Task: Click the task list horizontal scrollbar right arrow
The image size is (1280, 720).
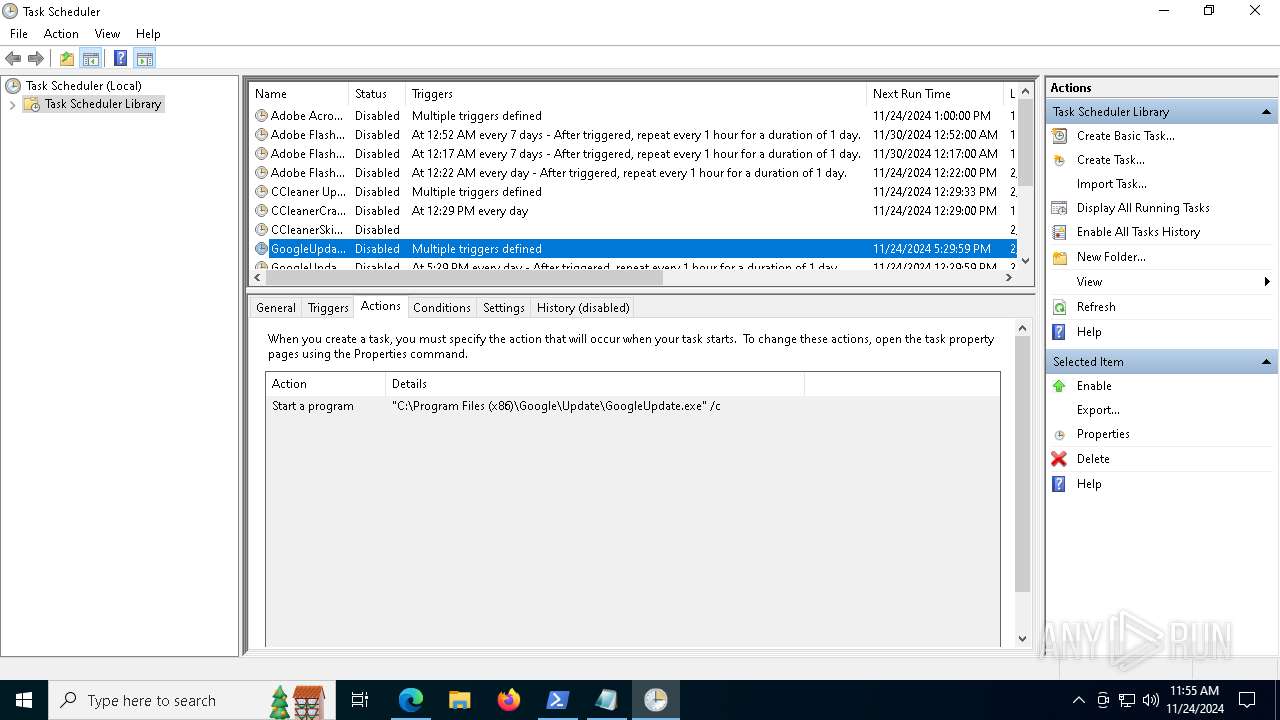Action: point(1008,278)
